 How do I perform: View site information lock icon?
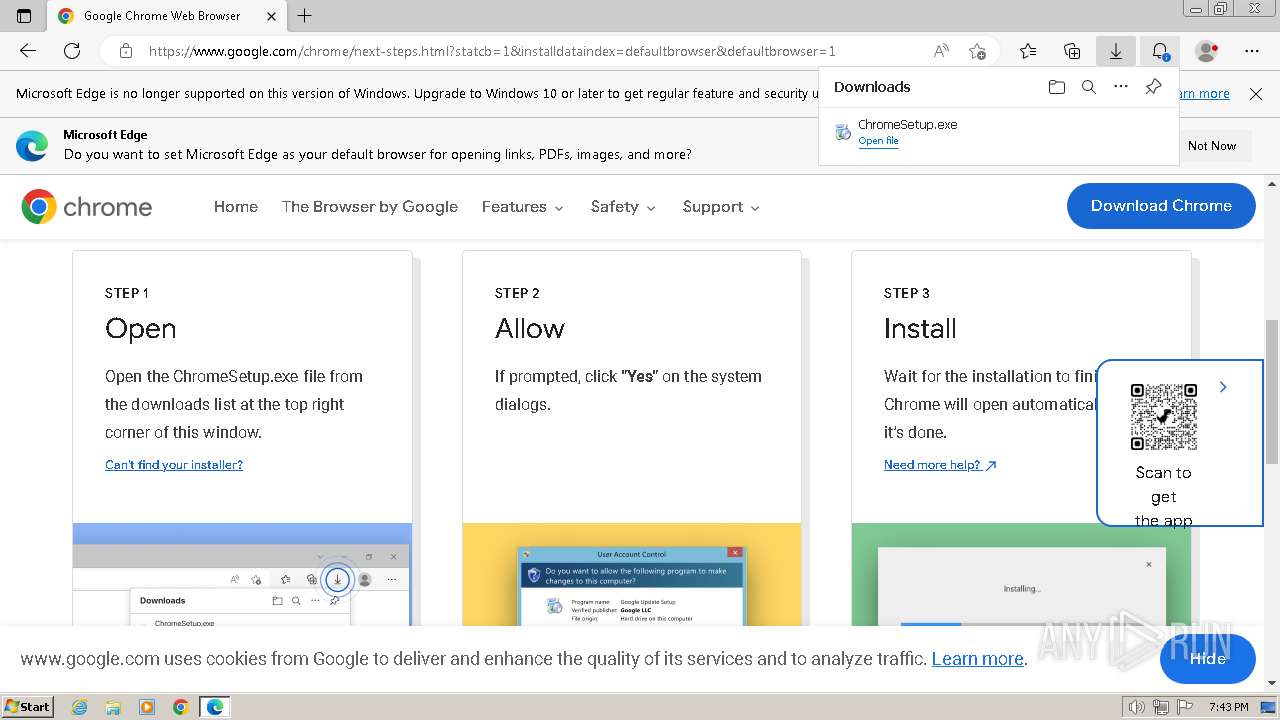pyautogui.click(x=125, y=51)
